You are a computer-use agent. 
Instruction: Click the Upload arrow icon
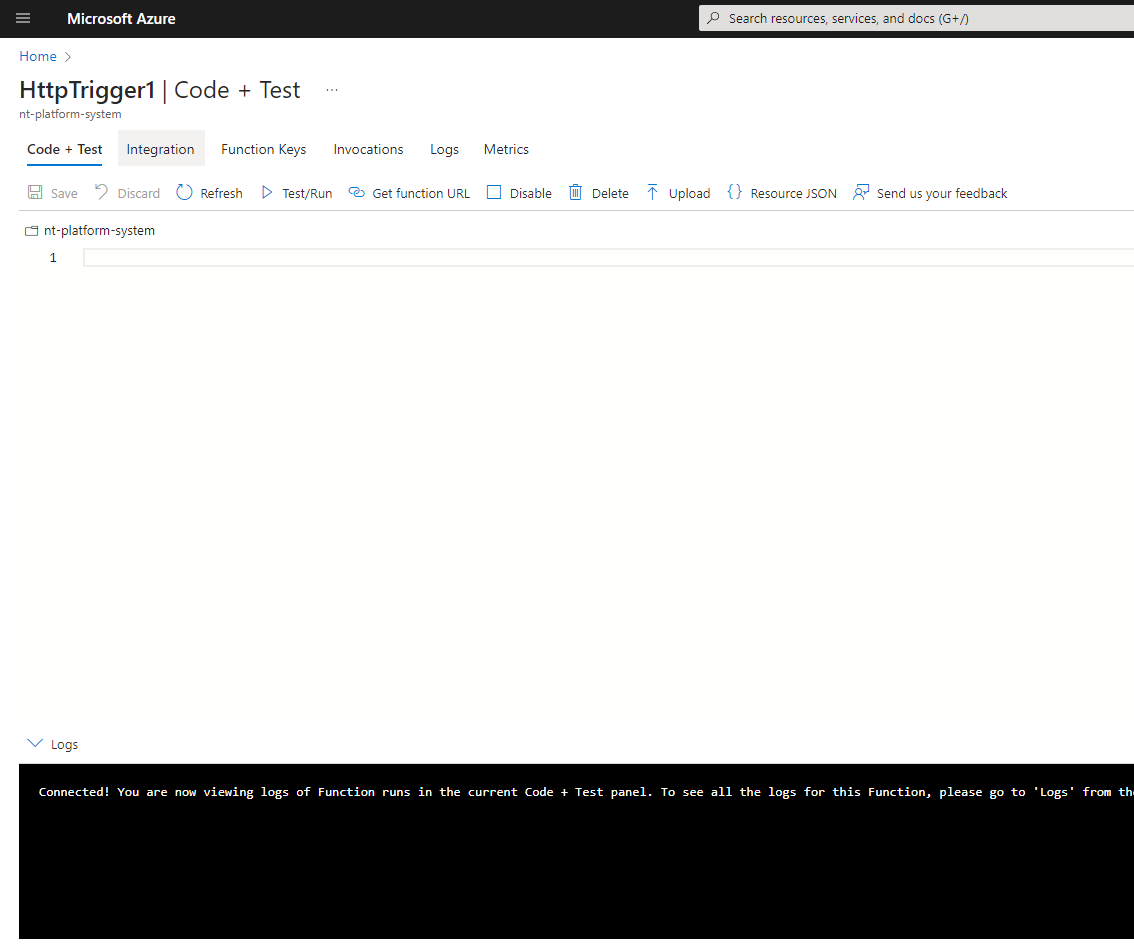pos(652,192)
